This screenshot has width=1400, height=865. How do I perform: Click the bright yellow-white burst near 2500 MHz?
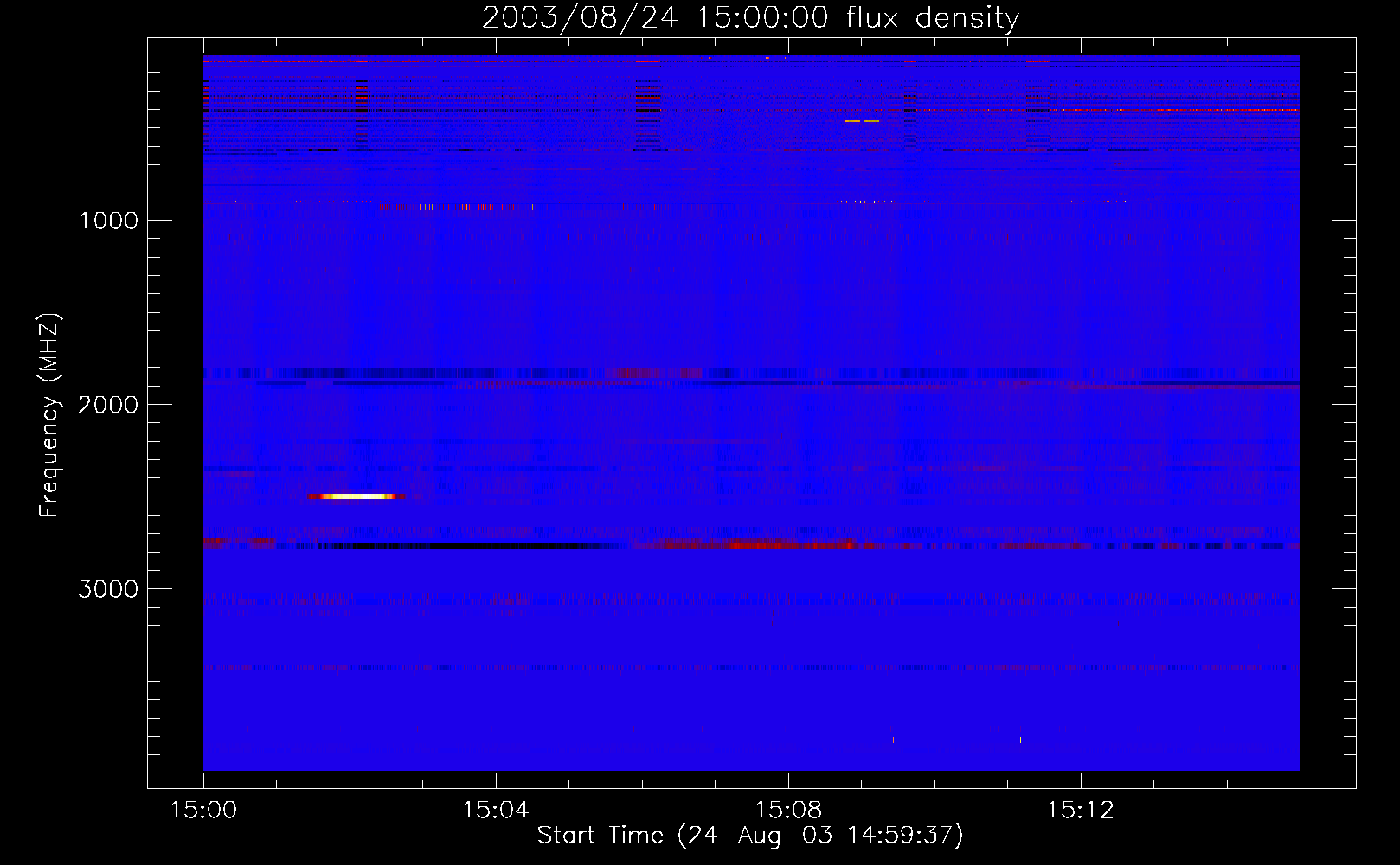coord(356,497)
